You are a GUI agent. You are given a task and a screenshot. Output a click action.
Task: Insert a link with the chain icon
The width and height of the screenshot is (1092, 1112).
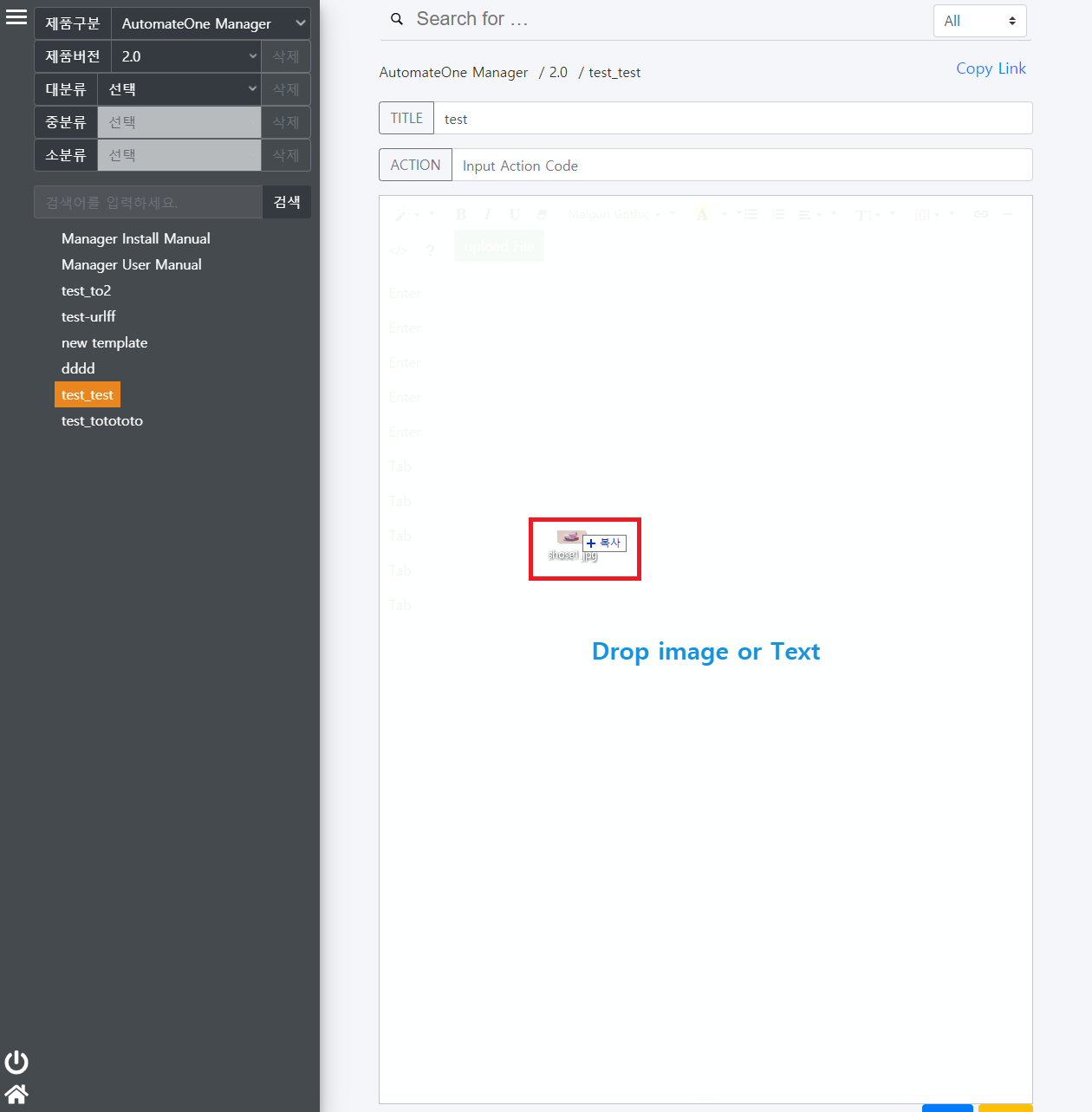click(x=980, y=214)
